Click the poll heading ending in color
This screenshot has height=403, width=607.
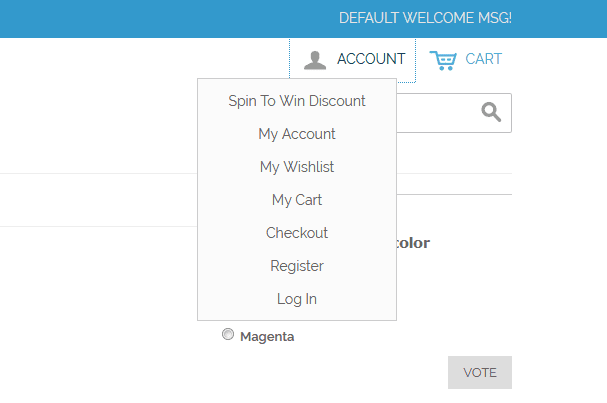coord(413,243)
